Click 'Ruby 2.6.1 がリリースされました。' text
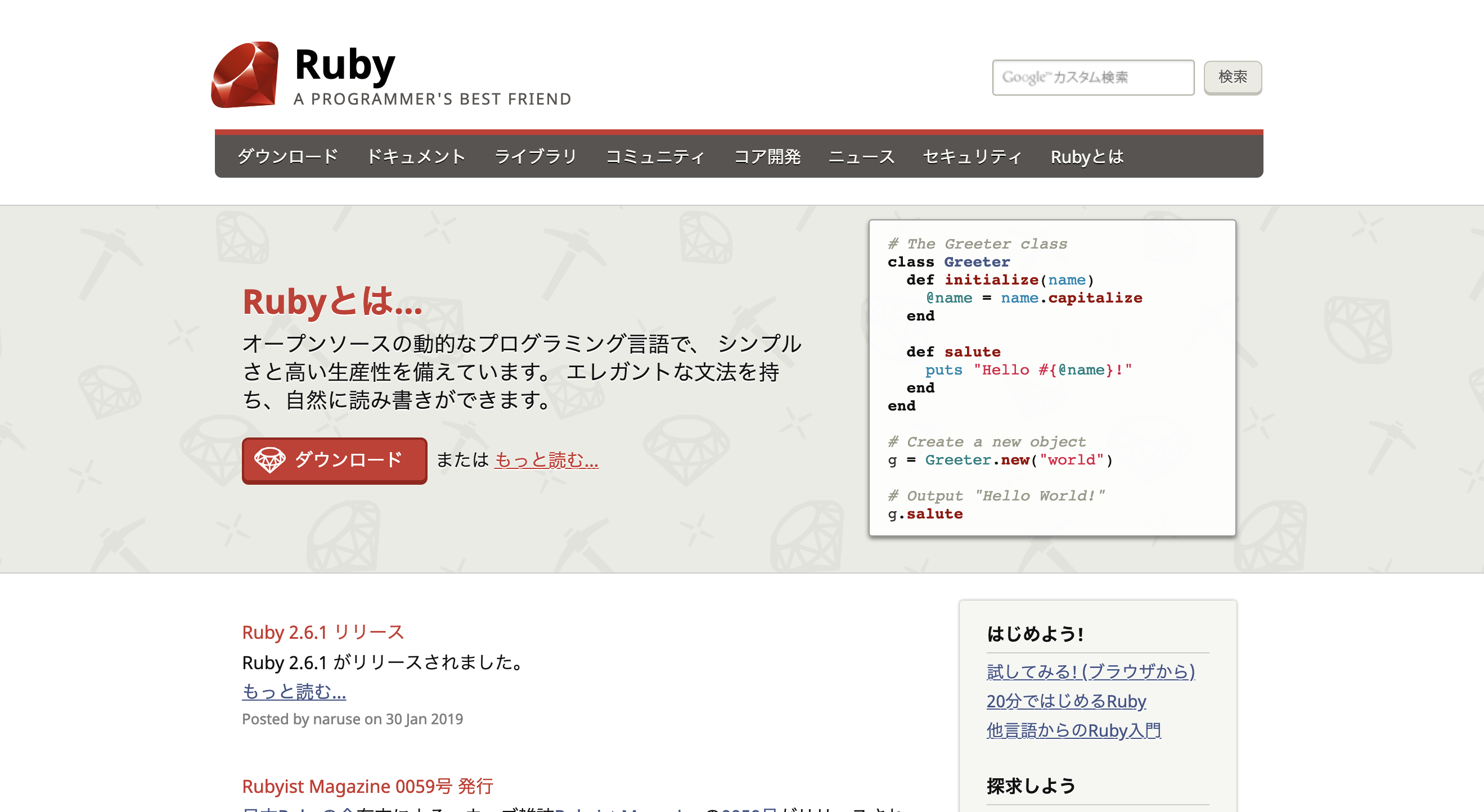Image resolution: width=1484 pixels, height=812 pixels. [384, 662]
